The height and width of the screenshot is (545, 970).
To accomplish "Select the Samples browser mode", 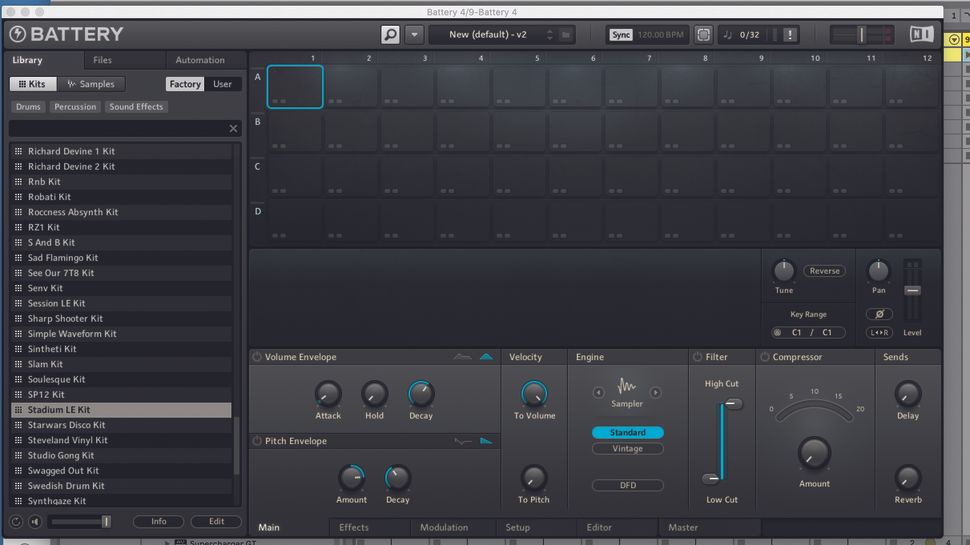I will pos(91,84).
